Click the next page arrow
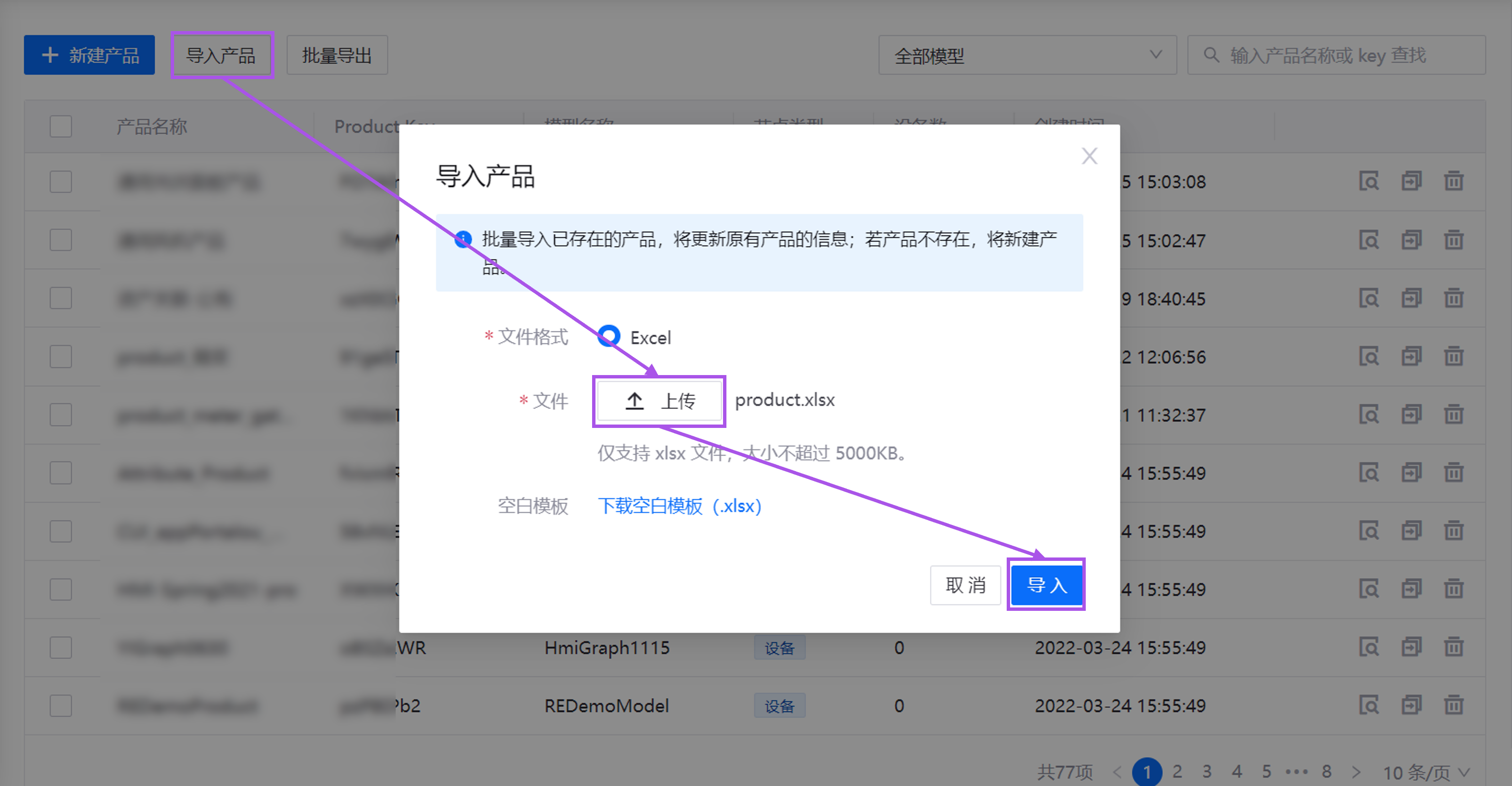 point(1356,771)
